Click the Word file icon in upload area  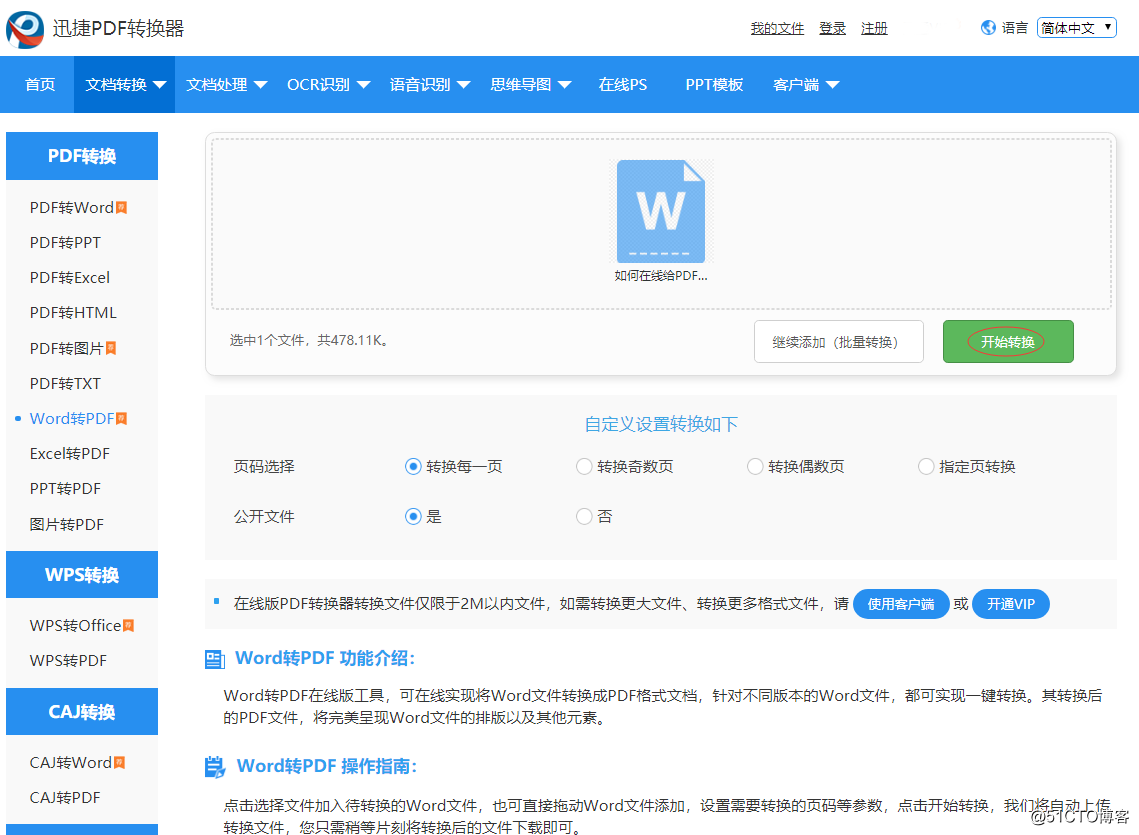(x=660, y=211)
